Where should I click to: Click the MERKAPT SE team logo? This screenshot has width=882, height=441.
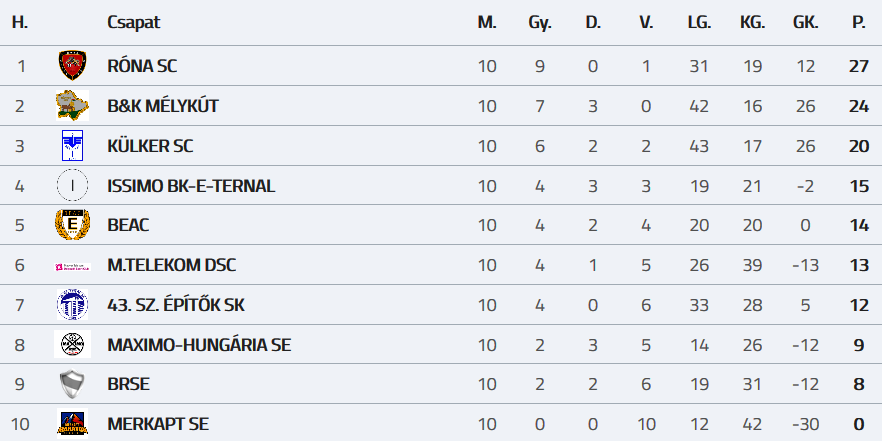pyautogui.click(x=72, y=424)
